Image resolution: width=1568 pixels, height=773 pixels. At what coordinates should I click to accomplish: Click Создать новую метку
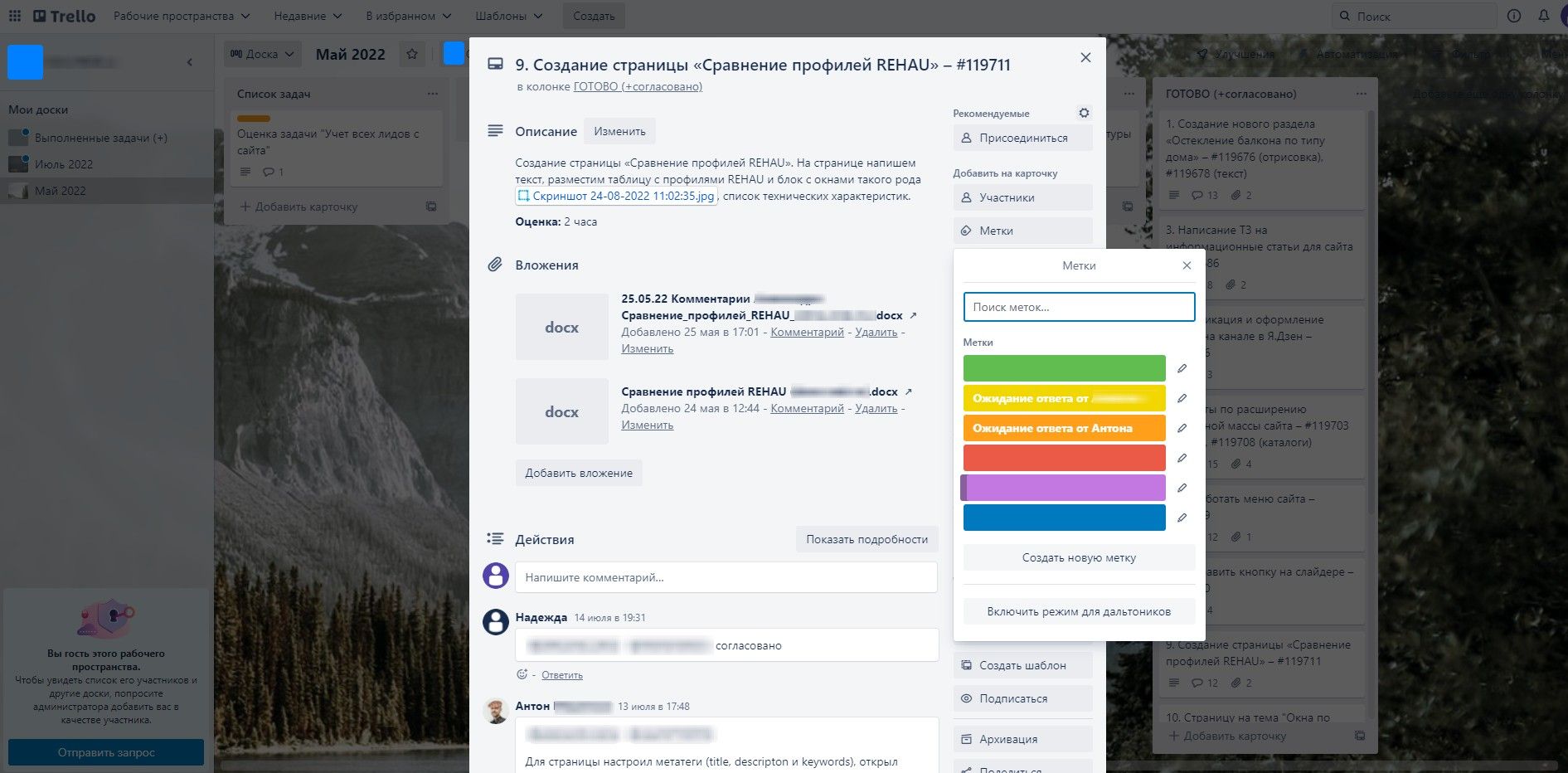pos(1079,557)
